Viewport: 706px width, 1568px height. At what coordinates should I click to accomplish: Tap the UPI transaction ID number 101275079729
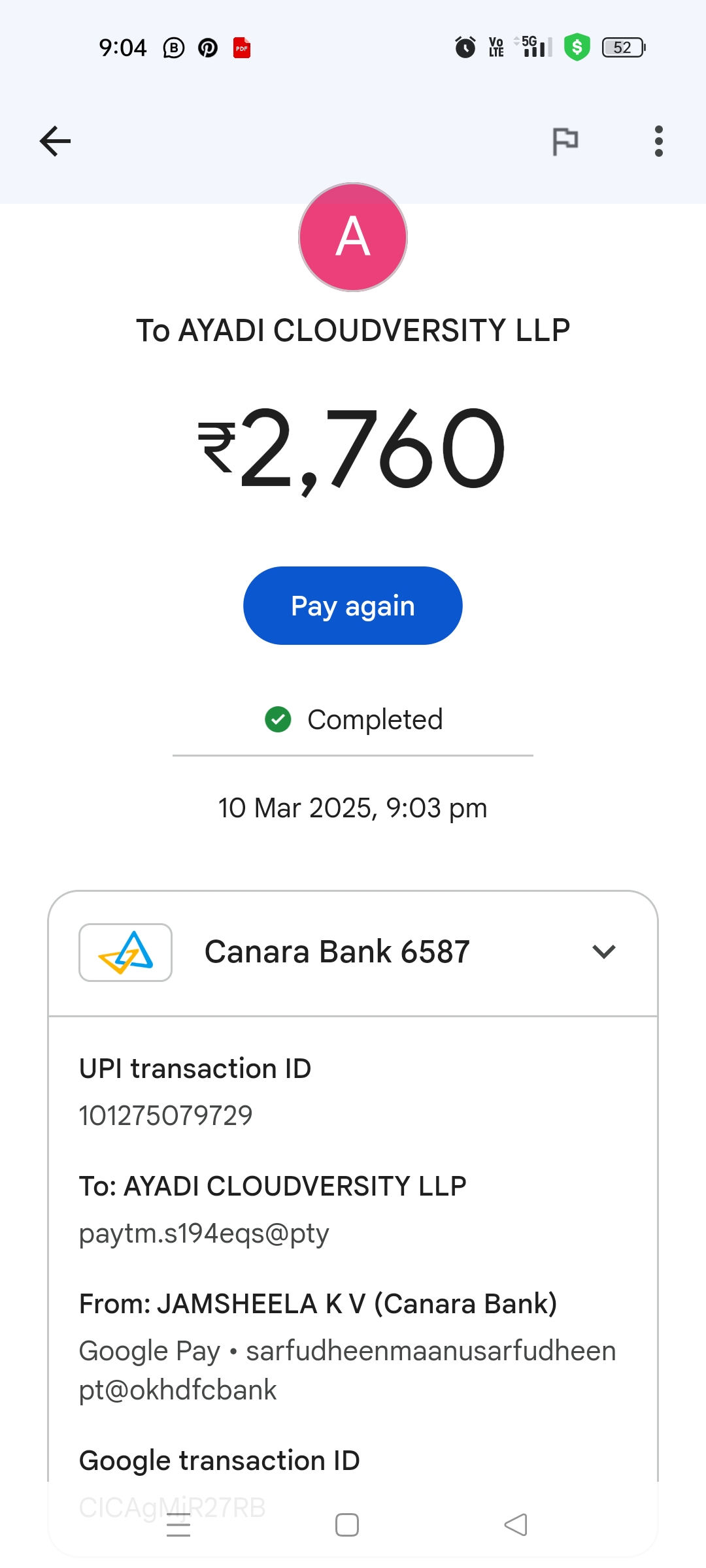pyautogui.click(x=165, y=1116)
